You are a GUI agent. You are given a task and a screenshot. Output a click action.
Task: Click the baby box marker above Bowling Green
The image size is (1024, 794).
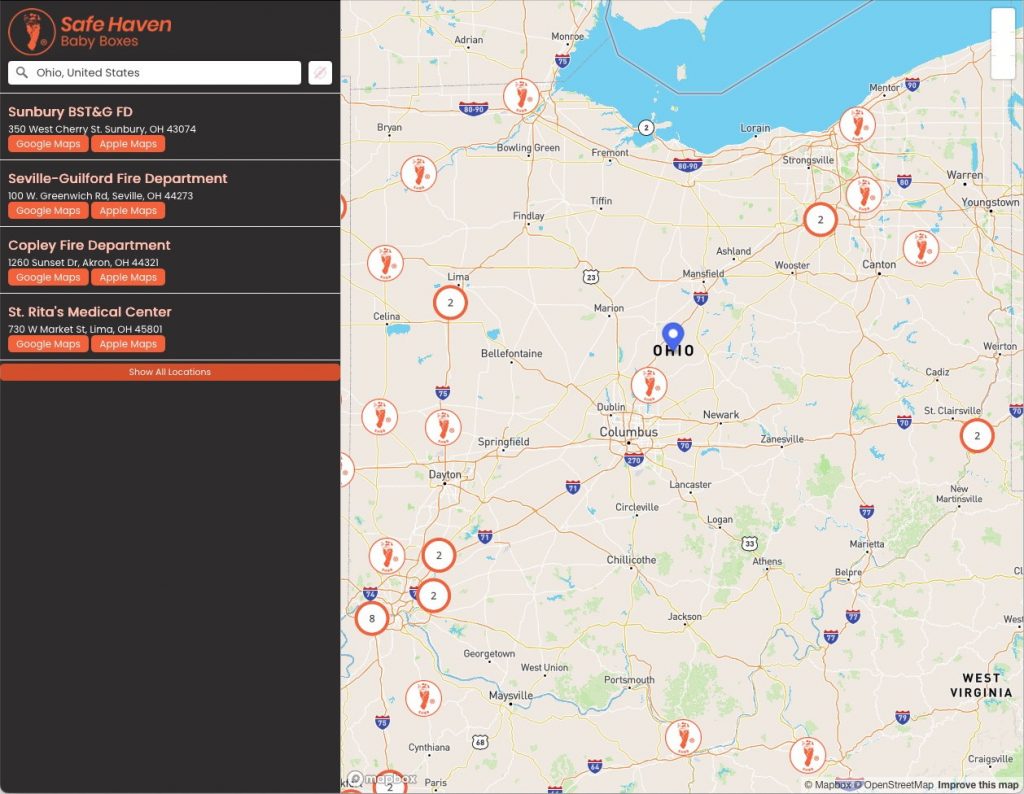520,97
